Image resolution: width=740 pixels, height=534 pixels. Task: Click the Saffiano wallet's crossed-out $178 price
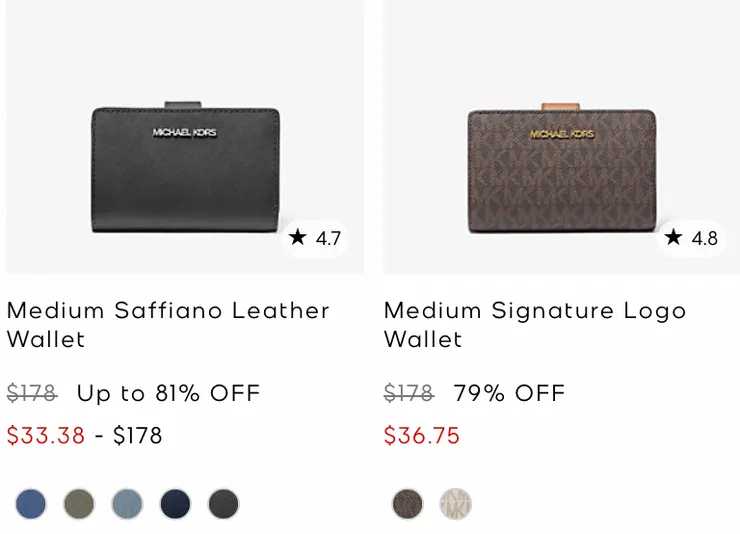click(32, 394)
